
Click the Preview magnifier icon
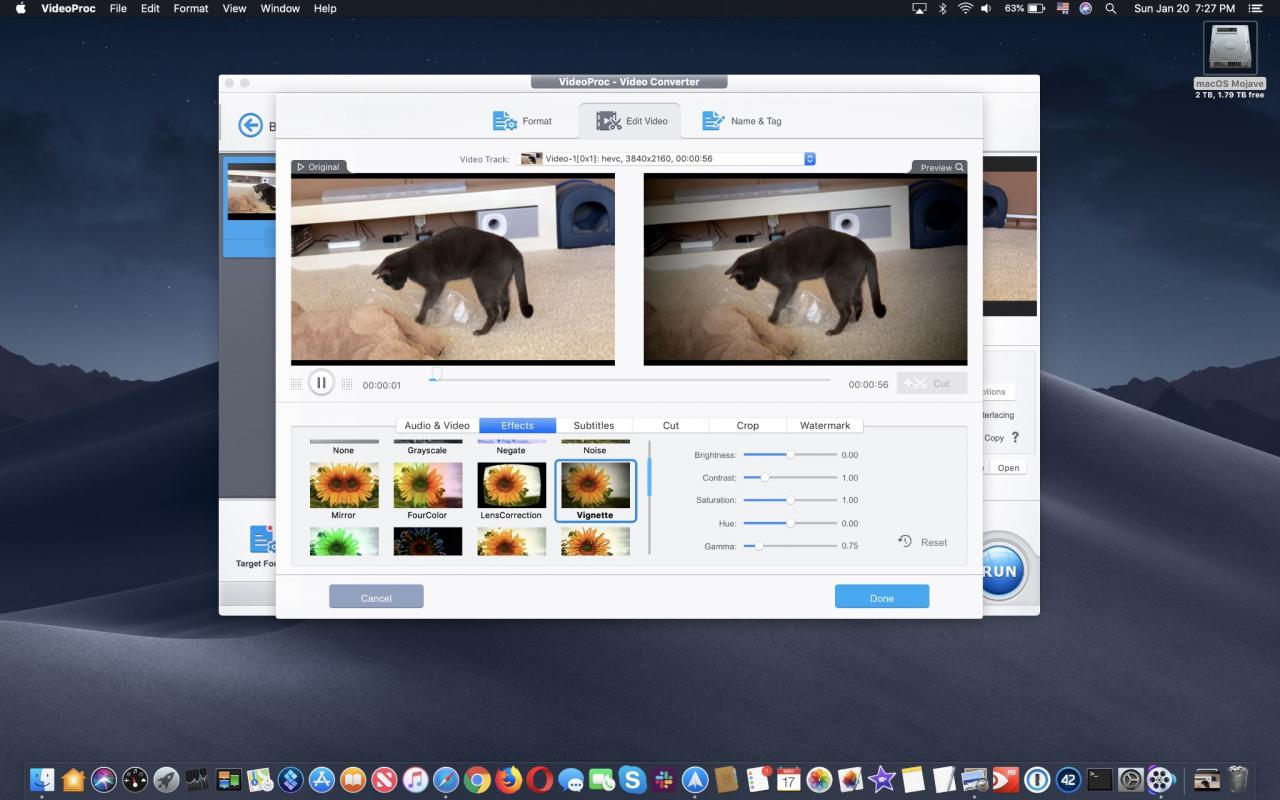959,167
